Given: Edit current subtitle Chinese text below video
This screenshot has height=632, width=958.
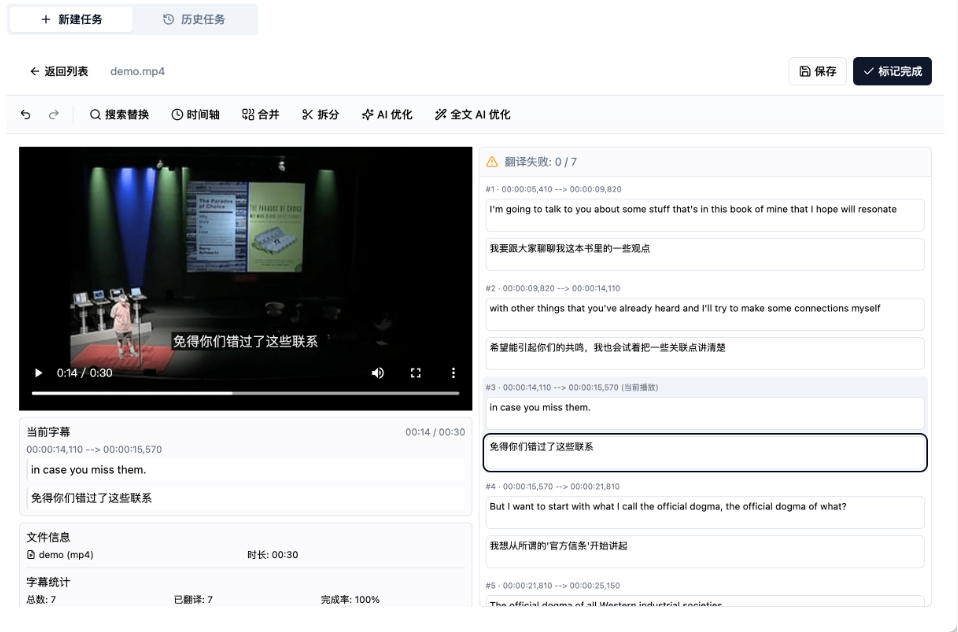Looking at the screenshot, I should coord(246,498).
